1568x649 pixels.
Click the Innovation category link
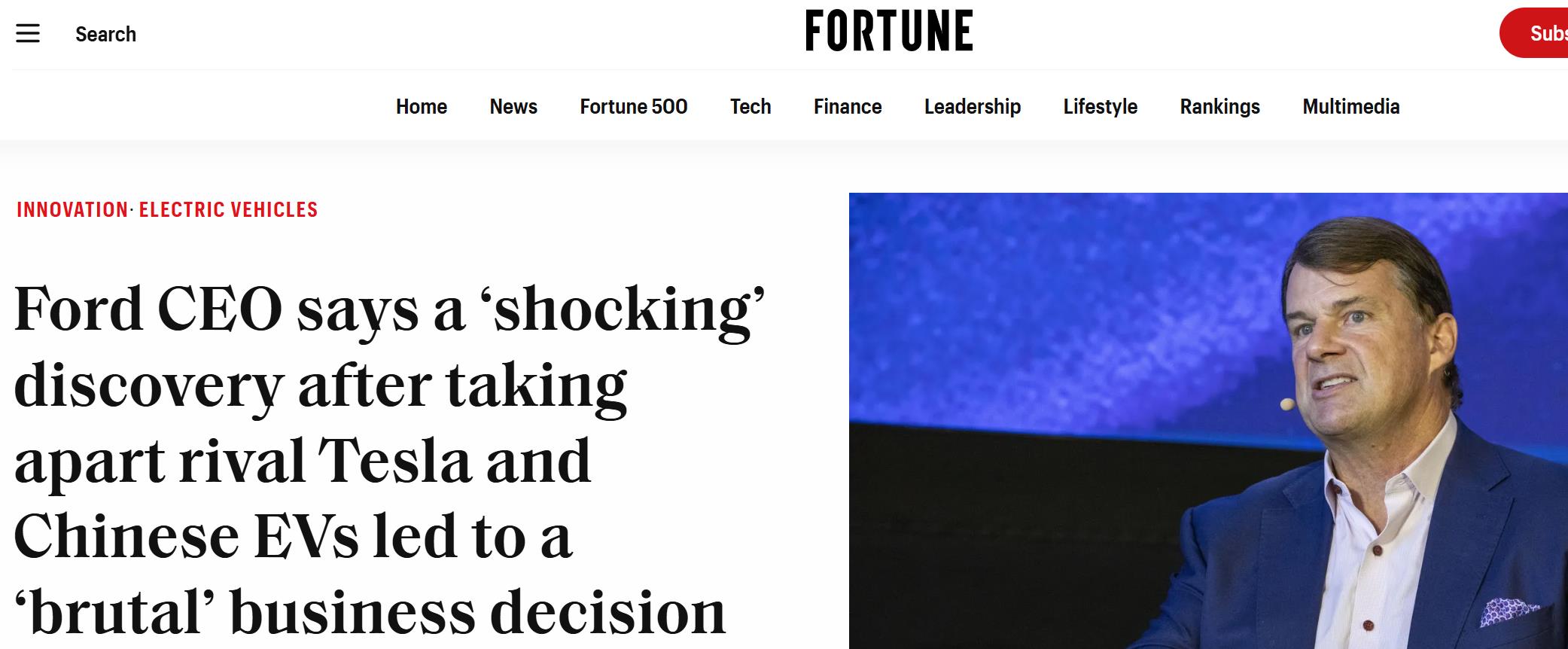[x=72, y=210]
